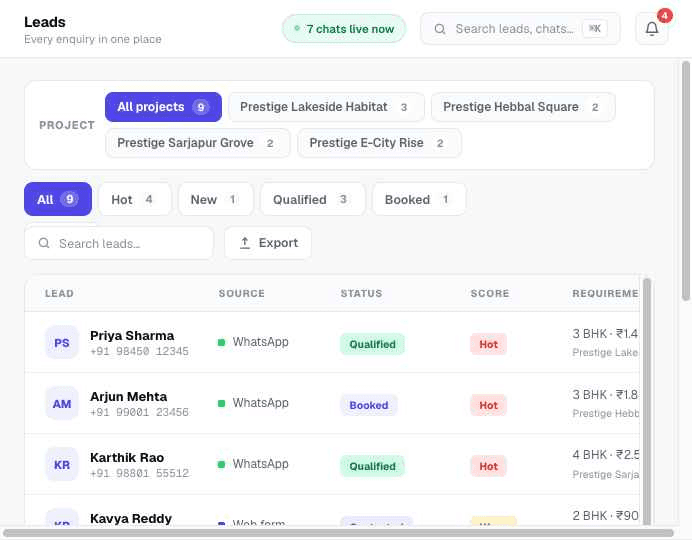
Task: Select the All projects filter chip
Action: (163, 107)
